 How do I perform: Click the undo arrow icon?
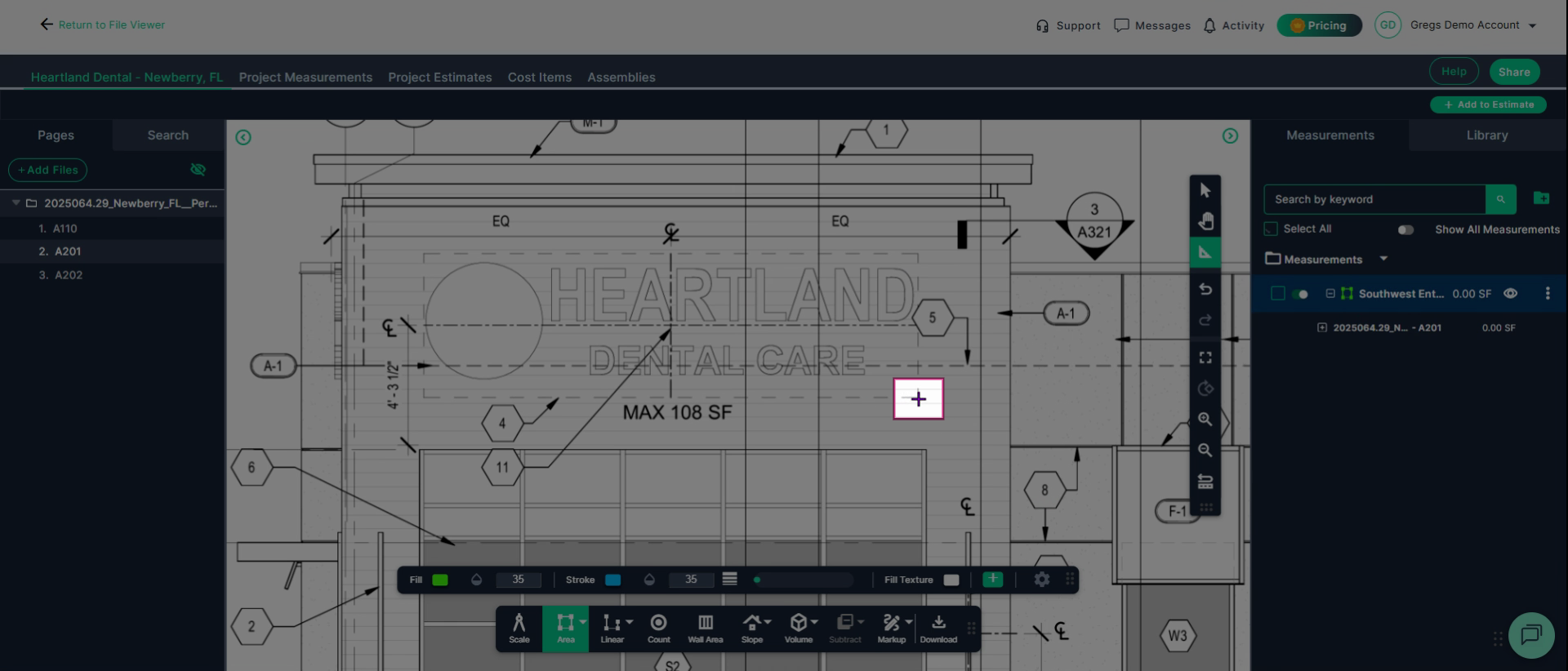coord(1205,289)
